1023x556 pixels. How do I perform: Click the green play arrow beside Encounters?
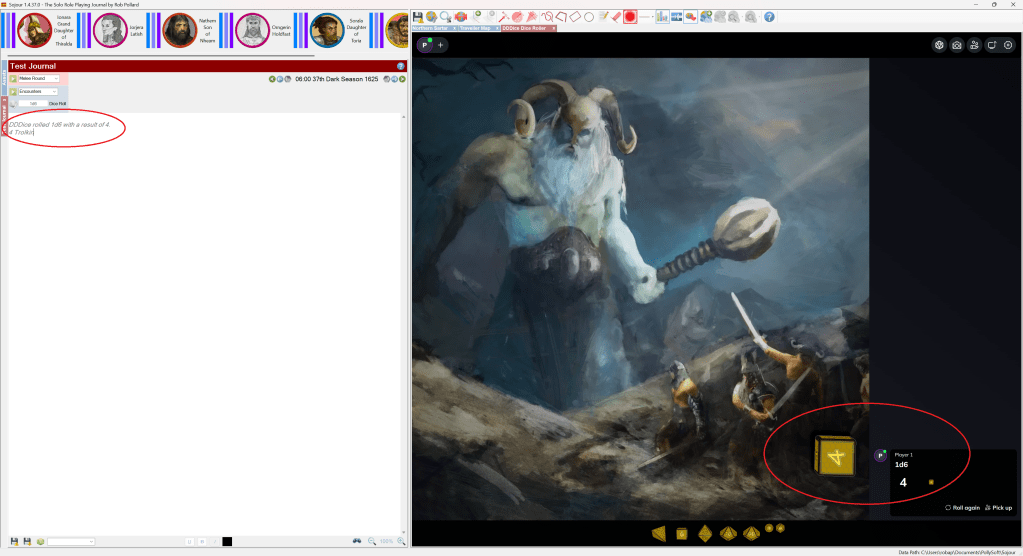tap(13, 91)
